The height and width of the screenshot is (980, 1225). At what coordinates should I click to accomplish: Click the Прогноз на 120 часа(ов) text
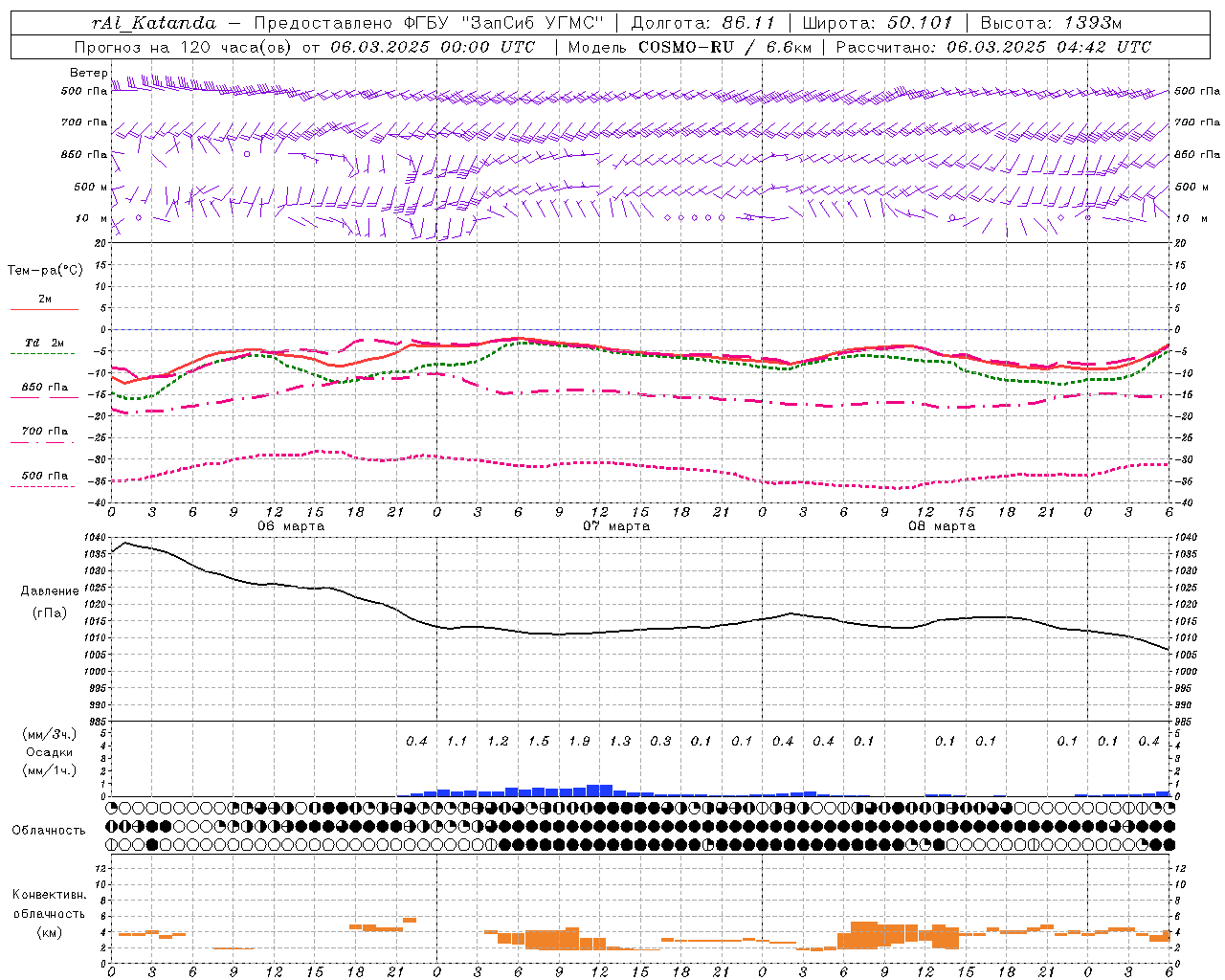coord(185,47)
